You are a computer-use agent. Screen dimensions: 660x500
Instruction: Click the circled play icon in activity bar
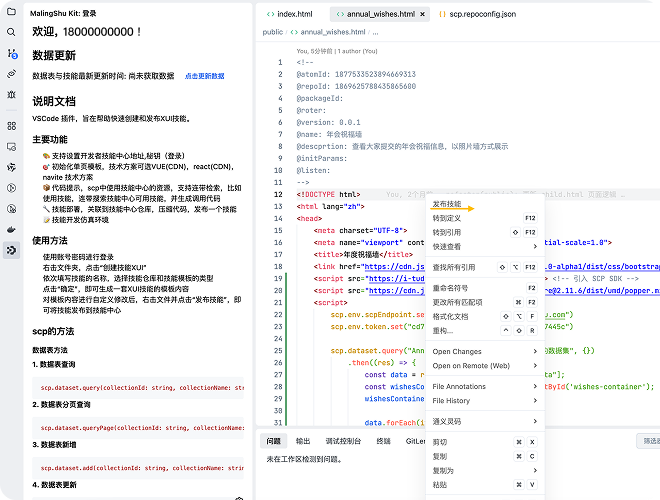tap(11, 188)
